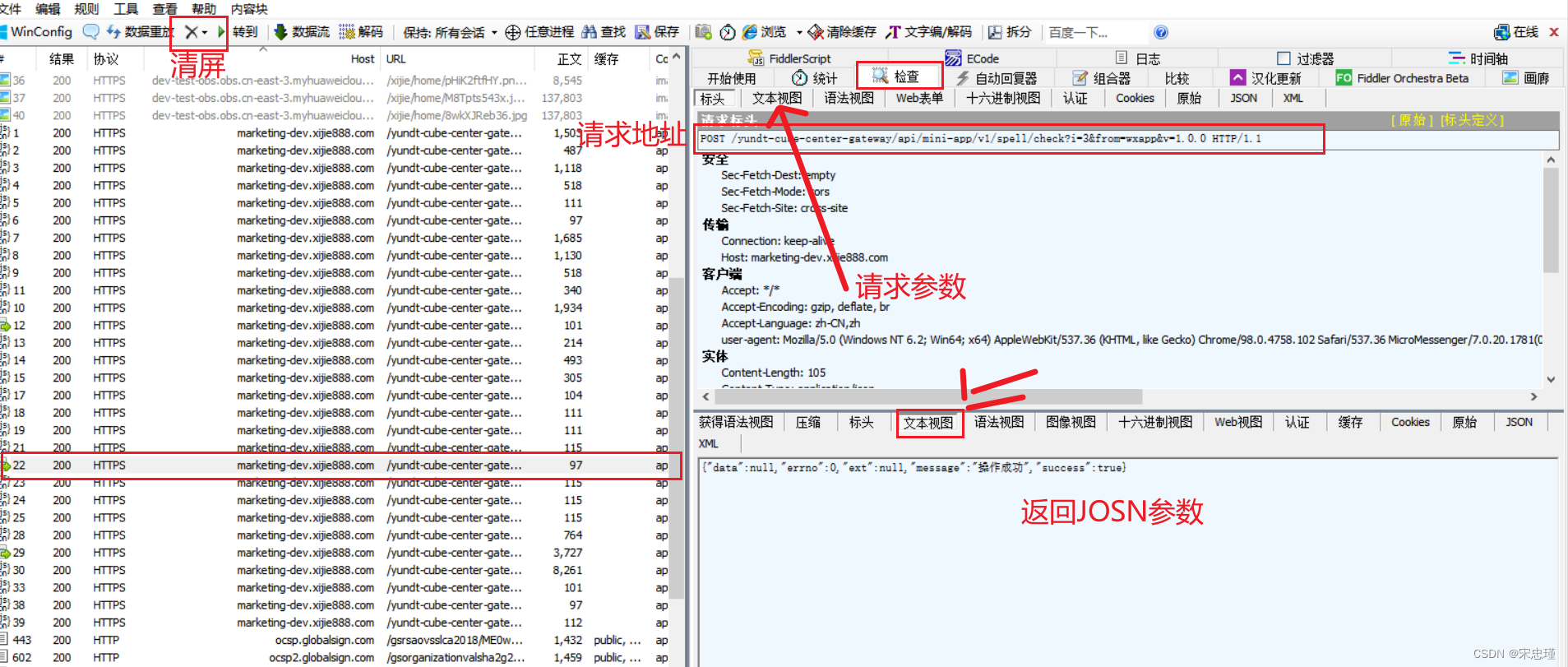Click the camera screenshot icon
The image size is (1568, 667).
click(703, 32)
